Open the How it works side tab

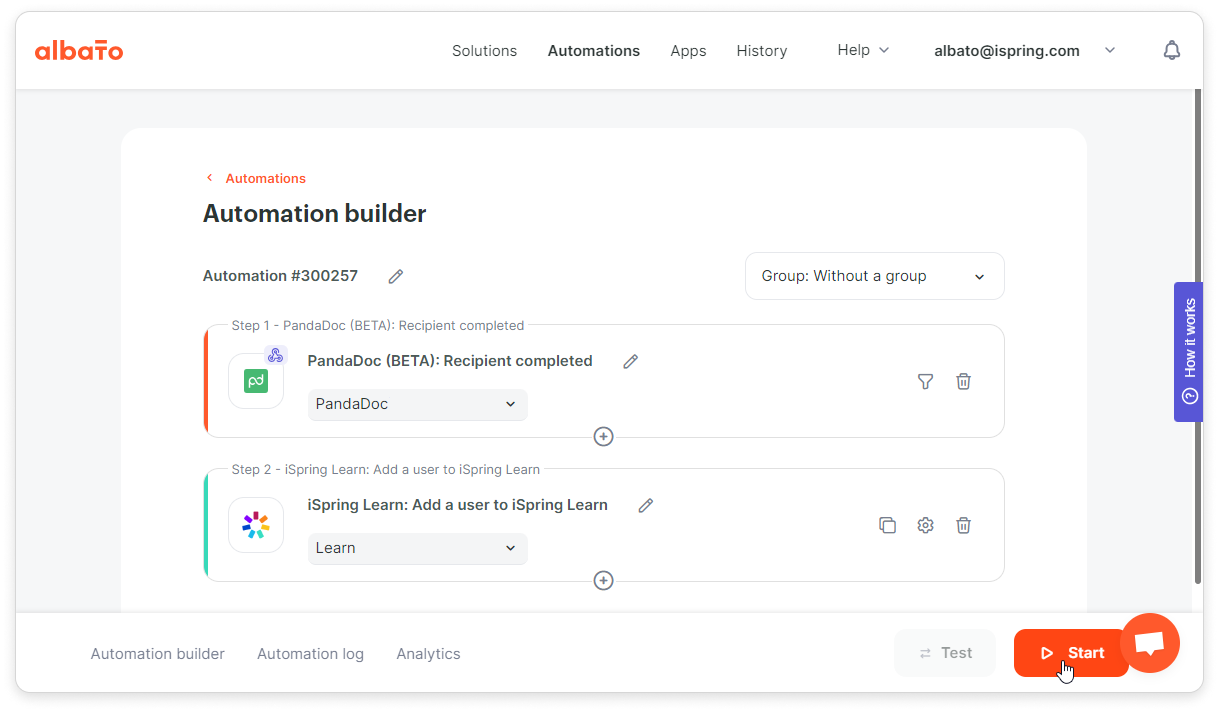(1189, 351)
